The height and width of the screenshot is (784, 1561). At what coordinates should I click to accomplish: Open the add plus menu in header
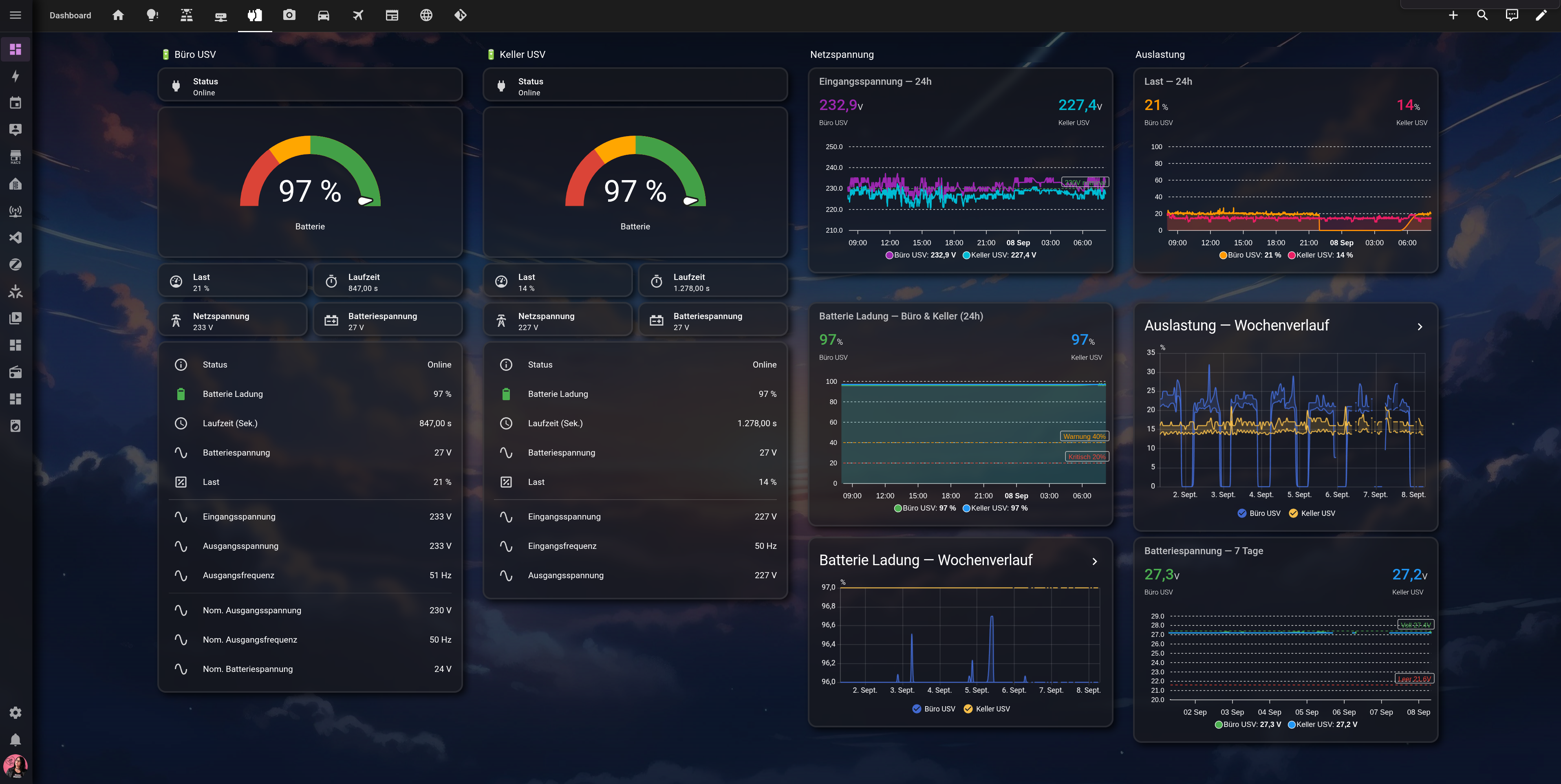point(1453,15)
